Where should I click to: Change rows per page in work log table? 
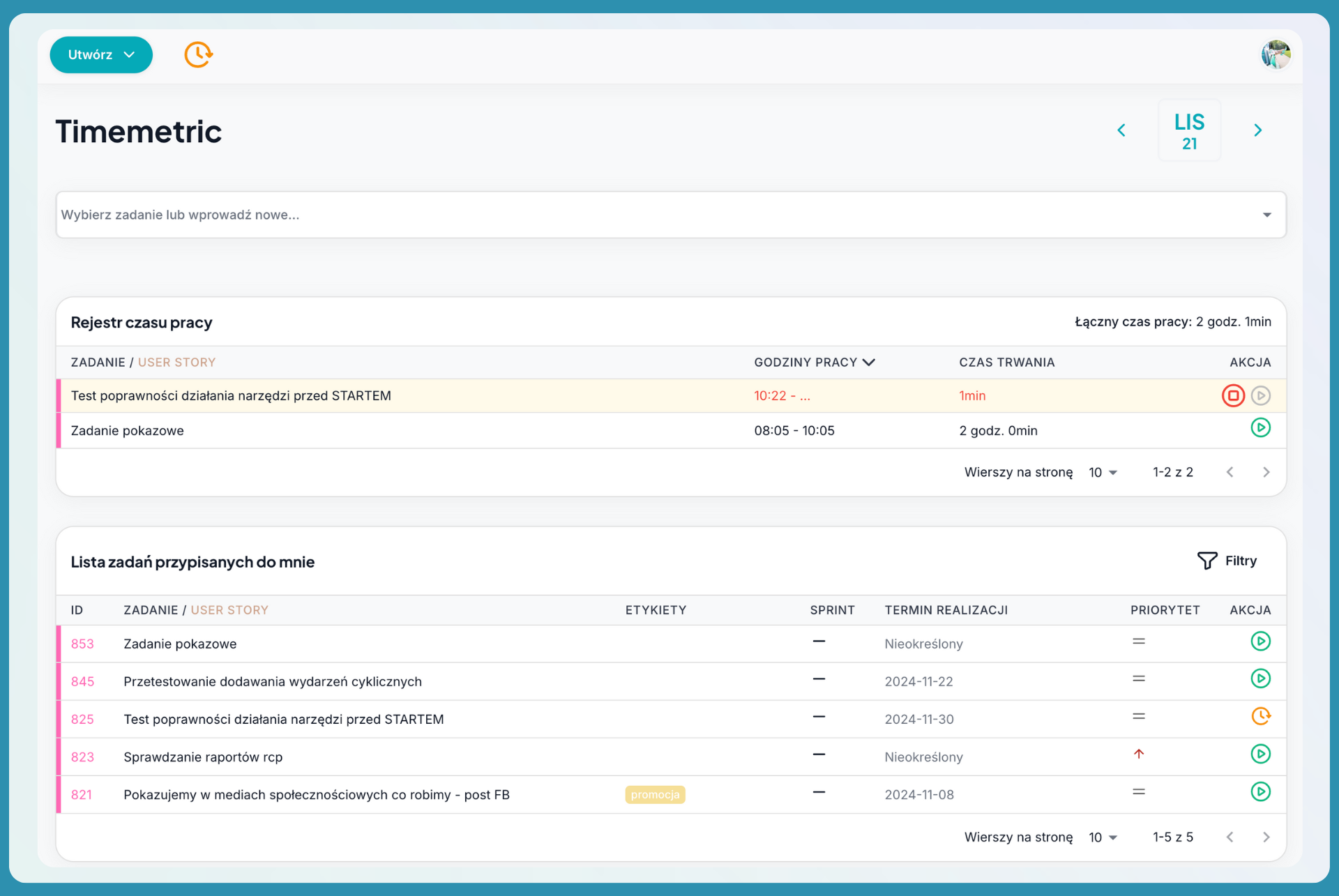[x=1103, y=472]
